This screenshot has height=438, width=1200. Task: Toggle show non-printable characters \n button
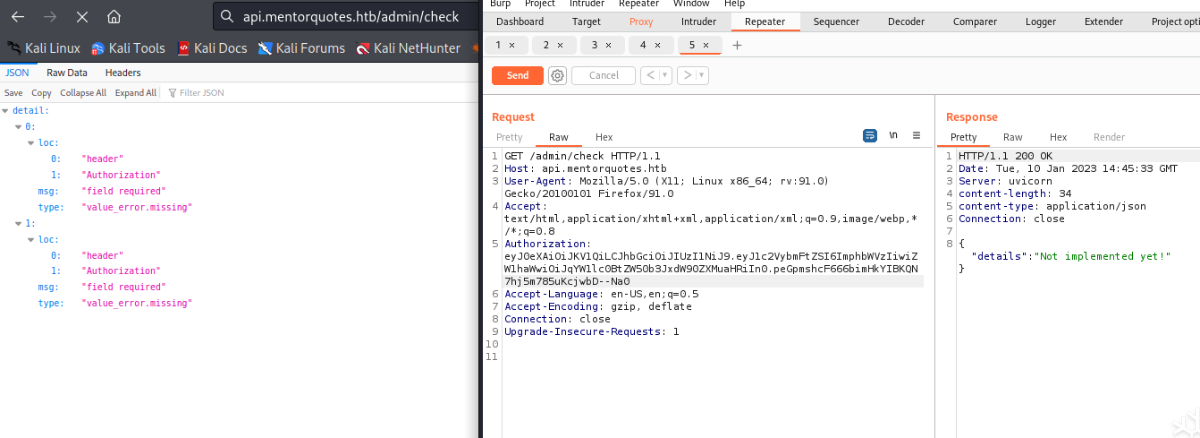click(x=893, y=135)
